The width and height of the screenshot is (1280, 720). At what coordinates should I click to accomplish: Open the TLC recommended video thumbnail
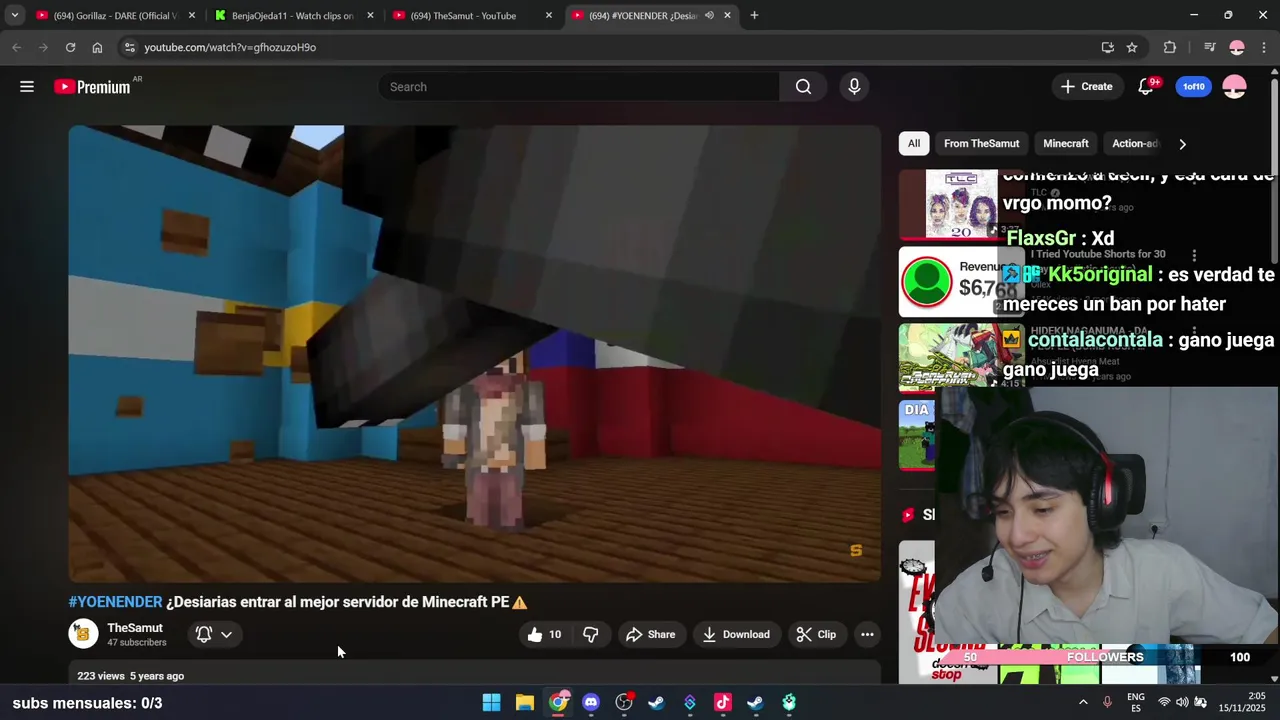pyautogui.click(x=961, y=204)
